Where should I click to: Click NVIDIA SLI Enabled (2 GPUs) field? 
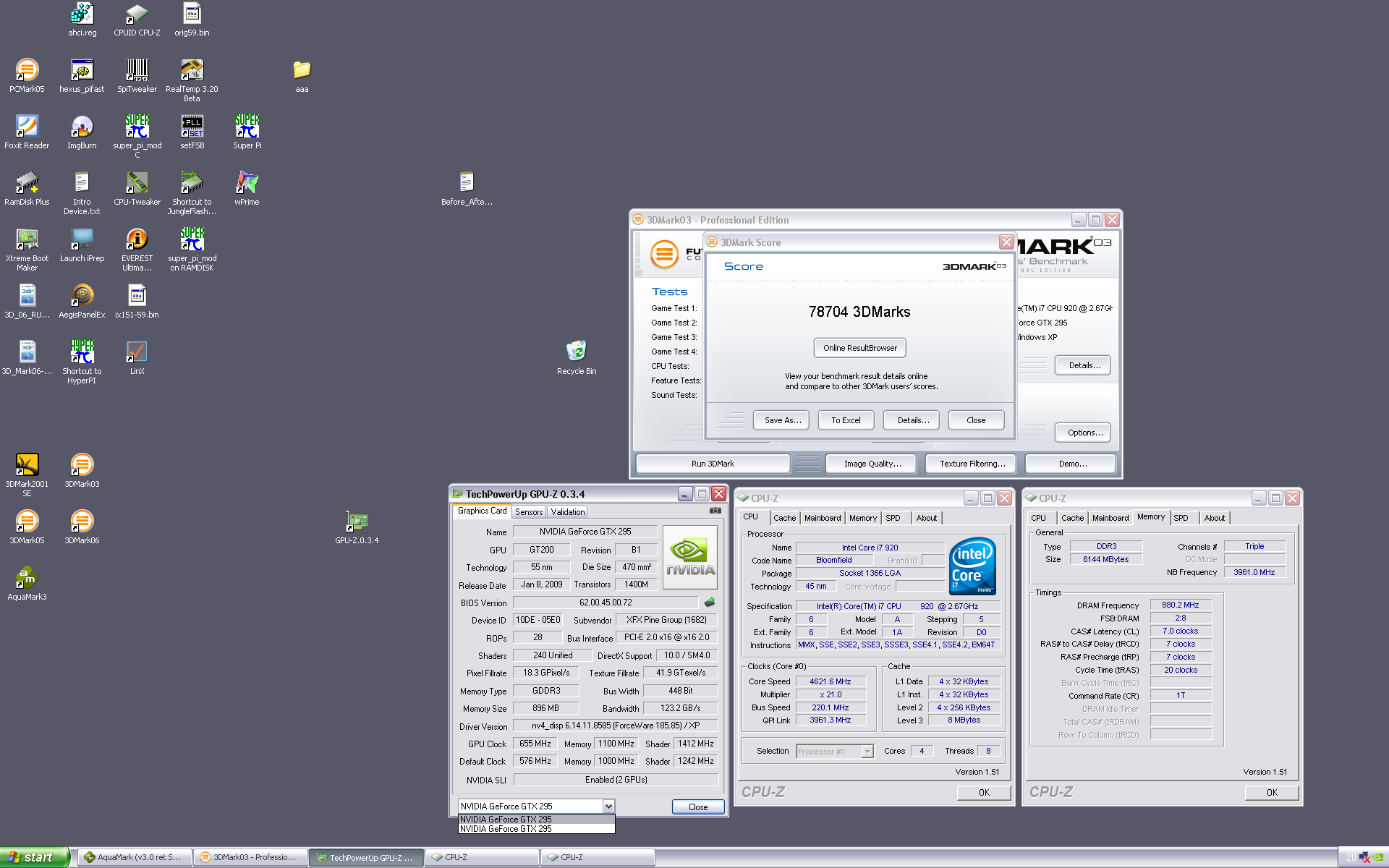pos(616,780)
